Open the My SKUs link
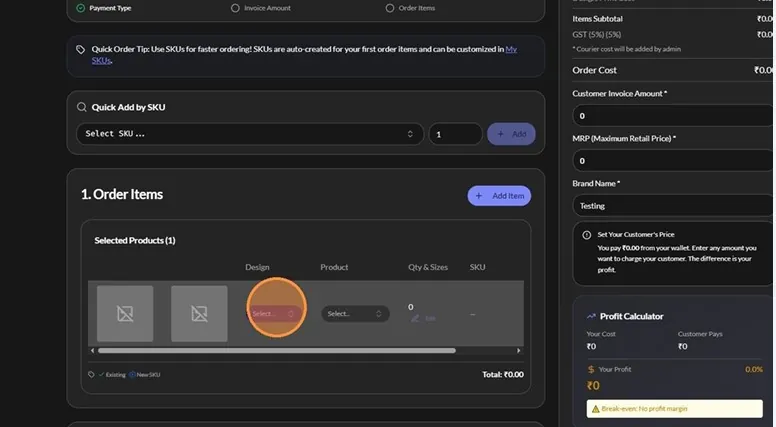This screenshot has height=427, width=776. [x=304, y=54]
